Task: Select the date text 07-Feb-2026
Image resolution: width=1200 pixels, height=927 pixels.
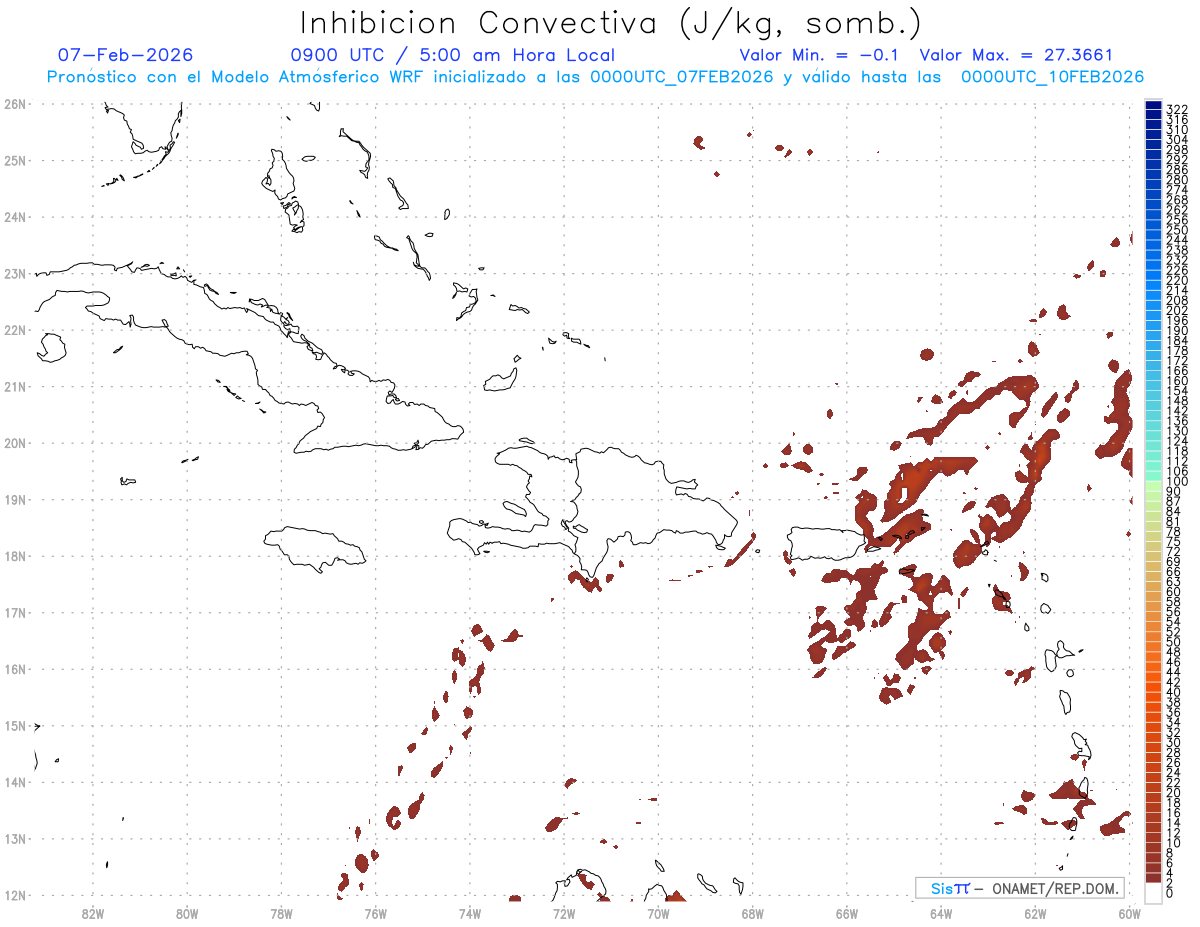Action: (x=126, y=55)
